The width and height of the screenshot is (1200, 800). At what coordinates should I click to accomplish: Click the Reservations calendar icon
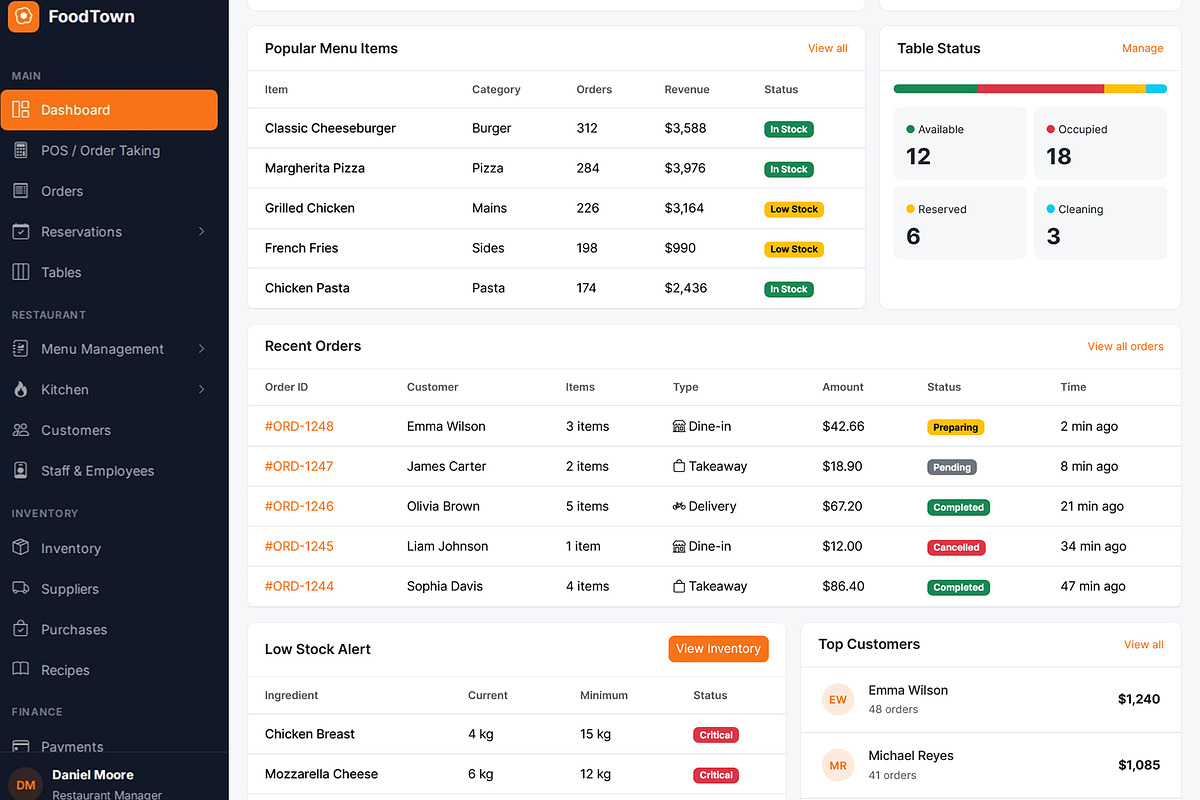21,231
